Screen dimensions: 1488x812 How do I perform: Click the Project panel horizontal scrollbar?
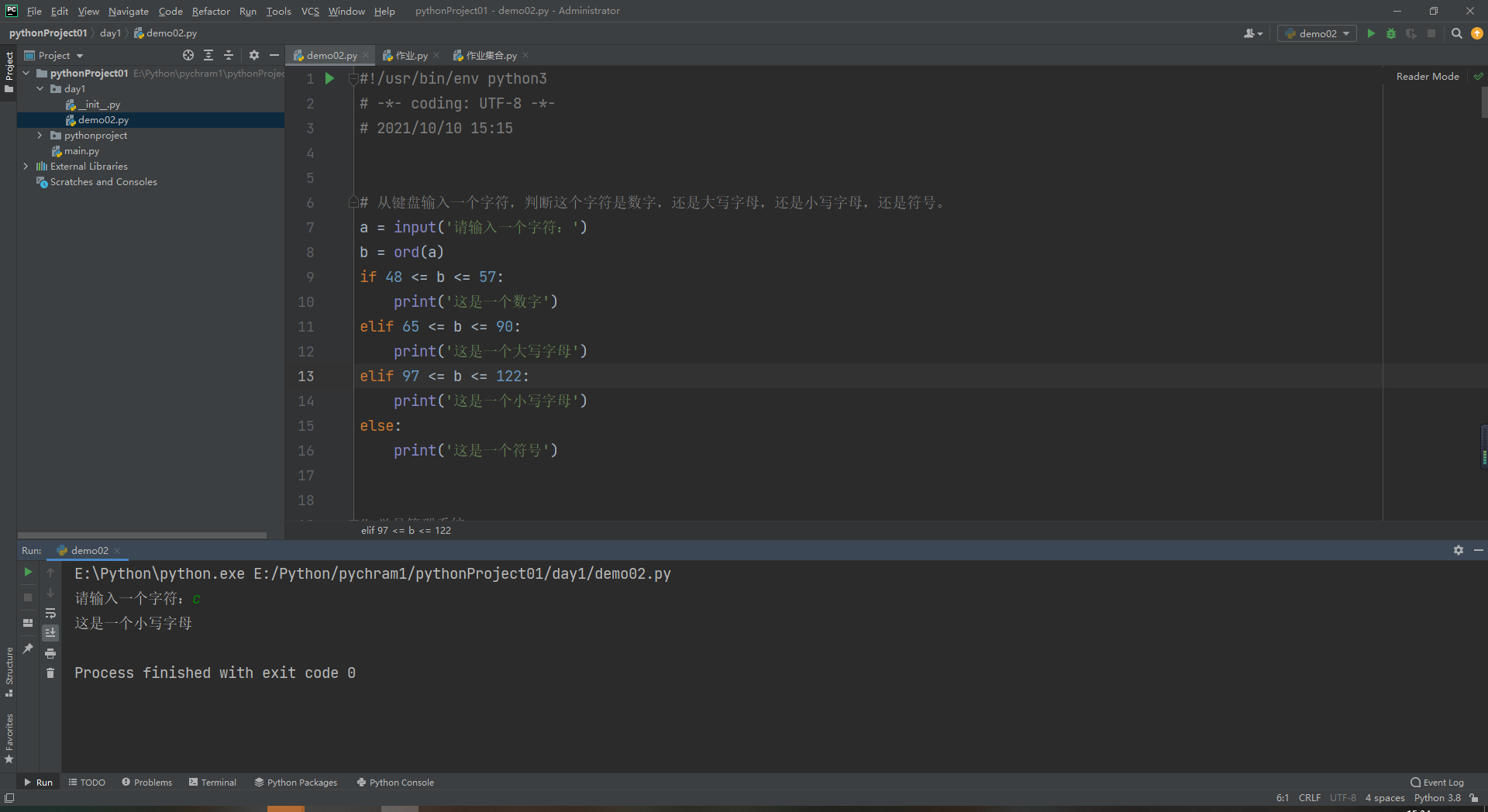tap(142, 535)
